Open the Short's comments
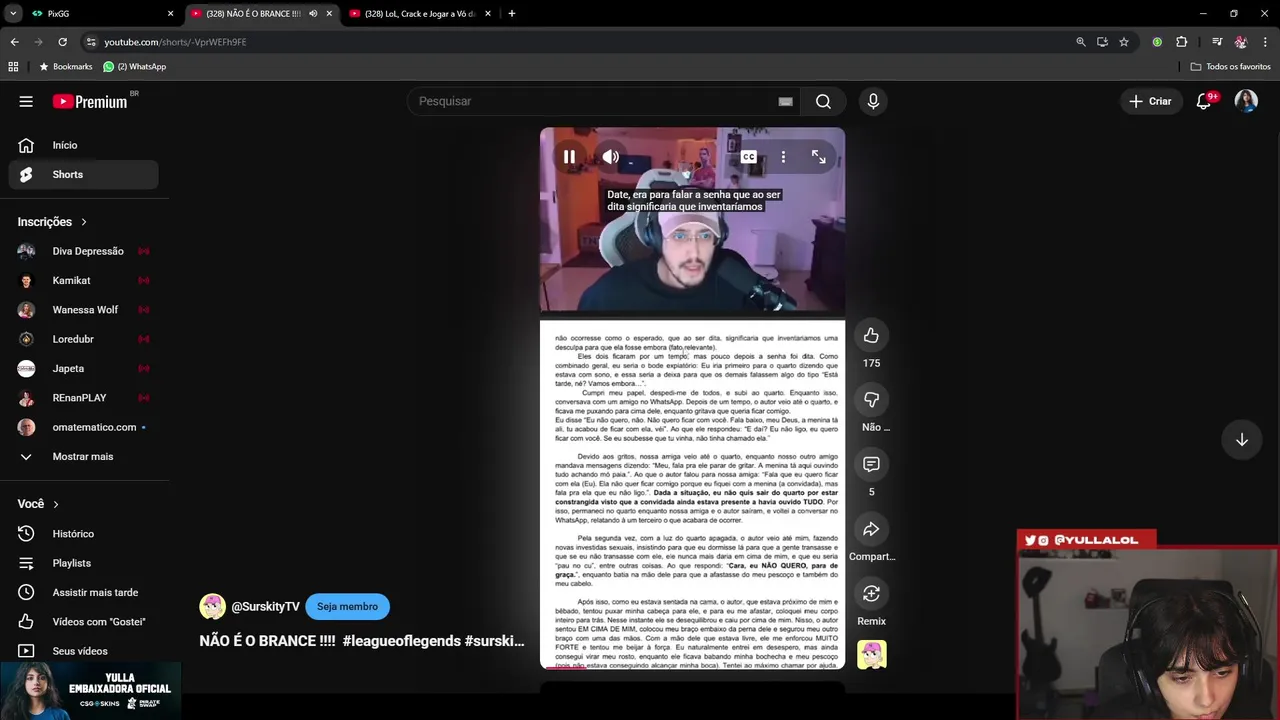The width and height of the screenshot is (1280, 720). 871,464
